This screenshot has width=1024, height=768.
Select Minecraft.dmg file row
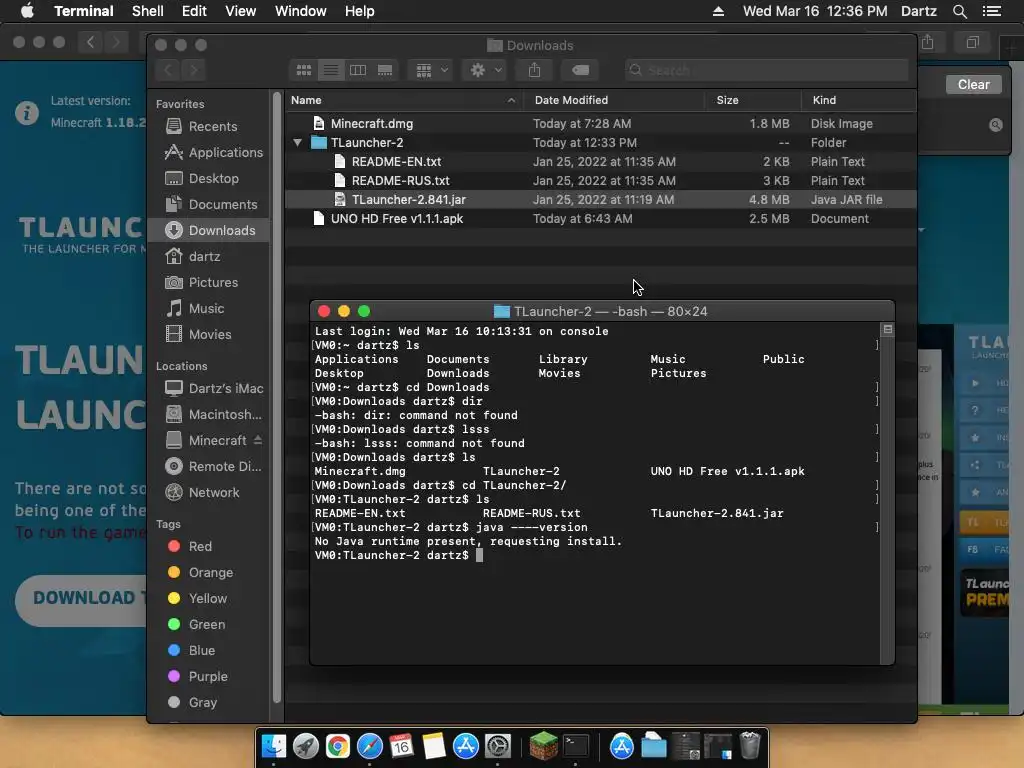(x=600, y=123)
